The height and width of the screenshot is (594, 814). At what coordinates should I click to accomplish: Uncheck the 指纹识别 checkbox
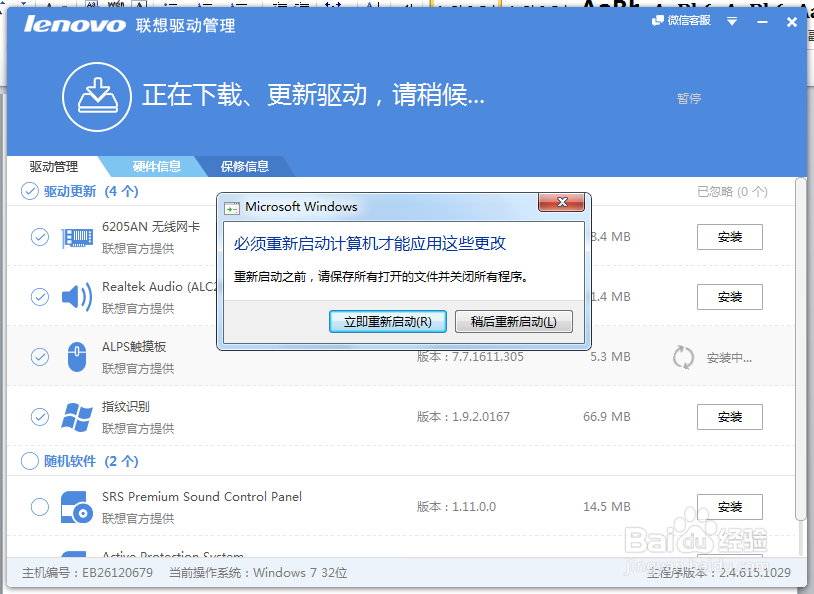point(40,416)
